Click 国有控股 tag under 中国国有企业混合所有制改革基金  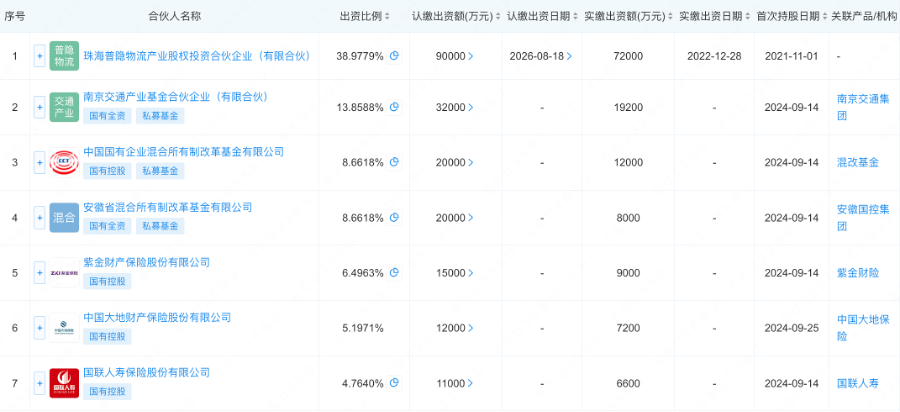click(x=108, y=171)
